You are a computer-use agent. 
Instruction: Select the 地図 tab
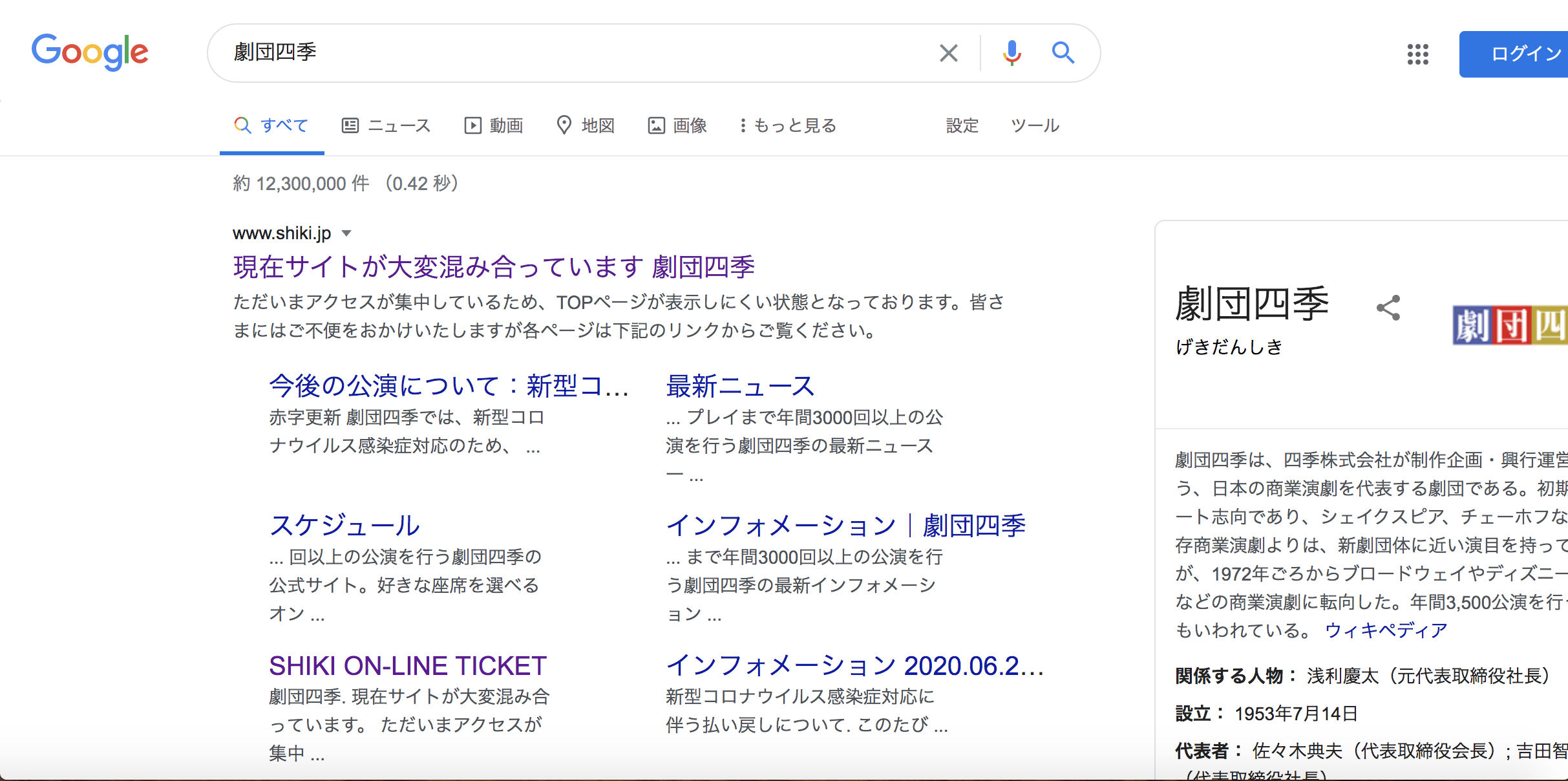pos(586,125)
